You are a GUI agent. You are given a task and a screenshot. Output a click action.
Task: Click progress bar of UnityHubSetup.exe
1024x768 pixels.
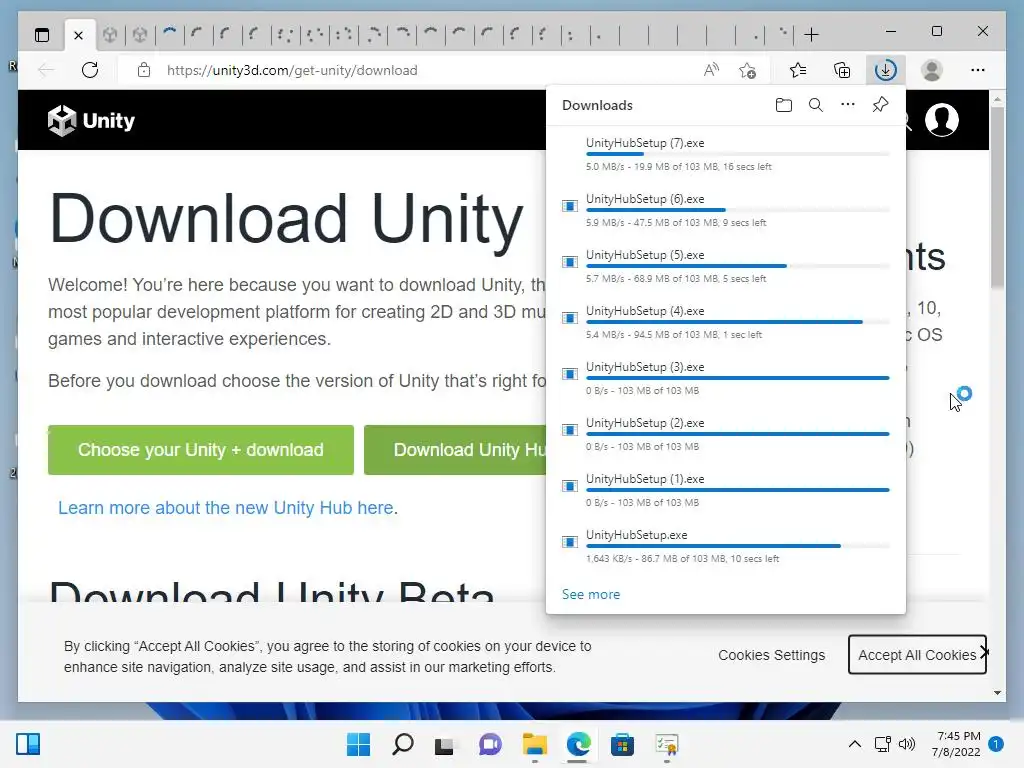point(738,546)
